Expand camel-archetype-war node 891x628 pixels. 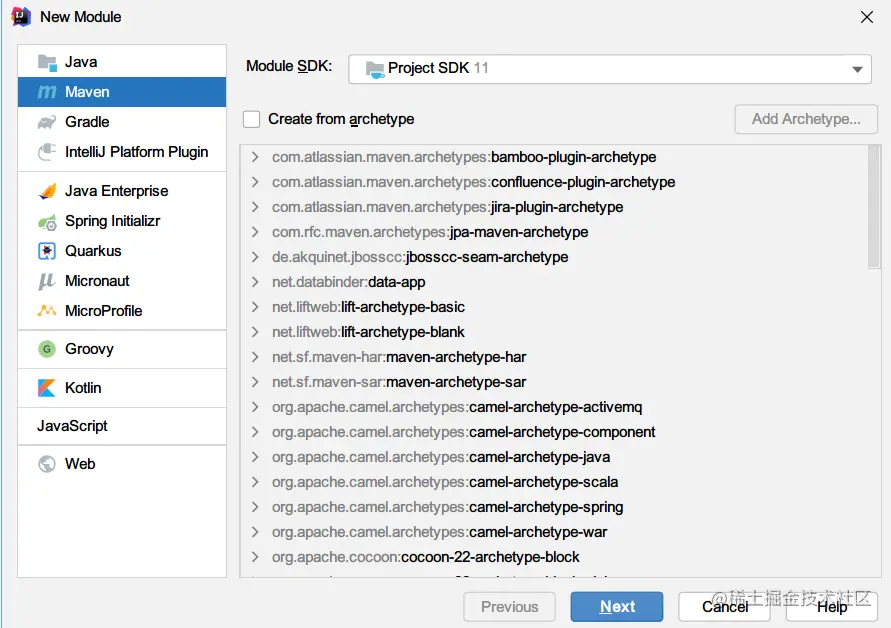point(255,532)
